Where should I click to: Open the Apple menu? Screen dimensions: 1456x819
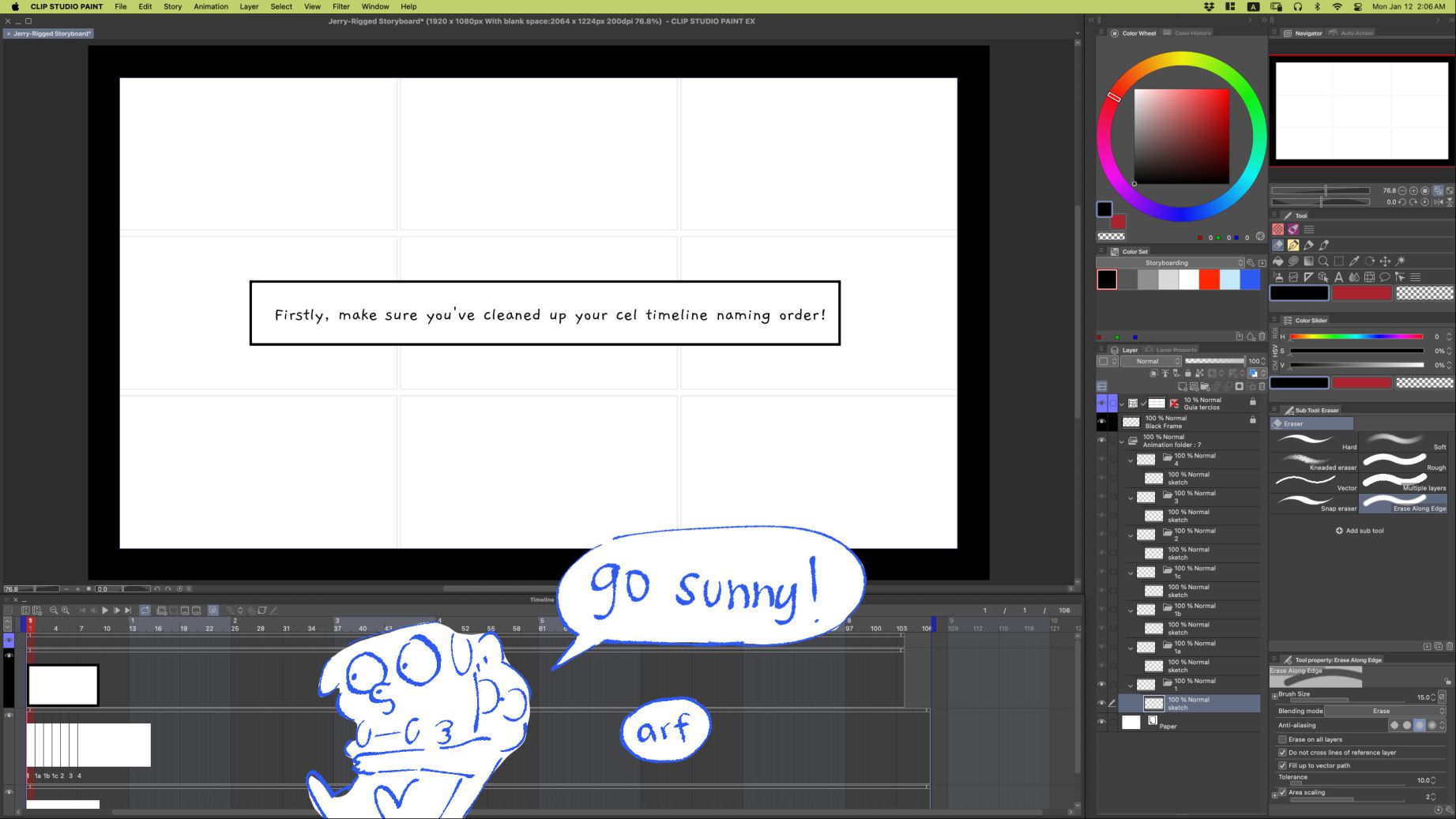coord(15,6)
